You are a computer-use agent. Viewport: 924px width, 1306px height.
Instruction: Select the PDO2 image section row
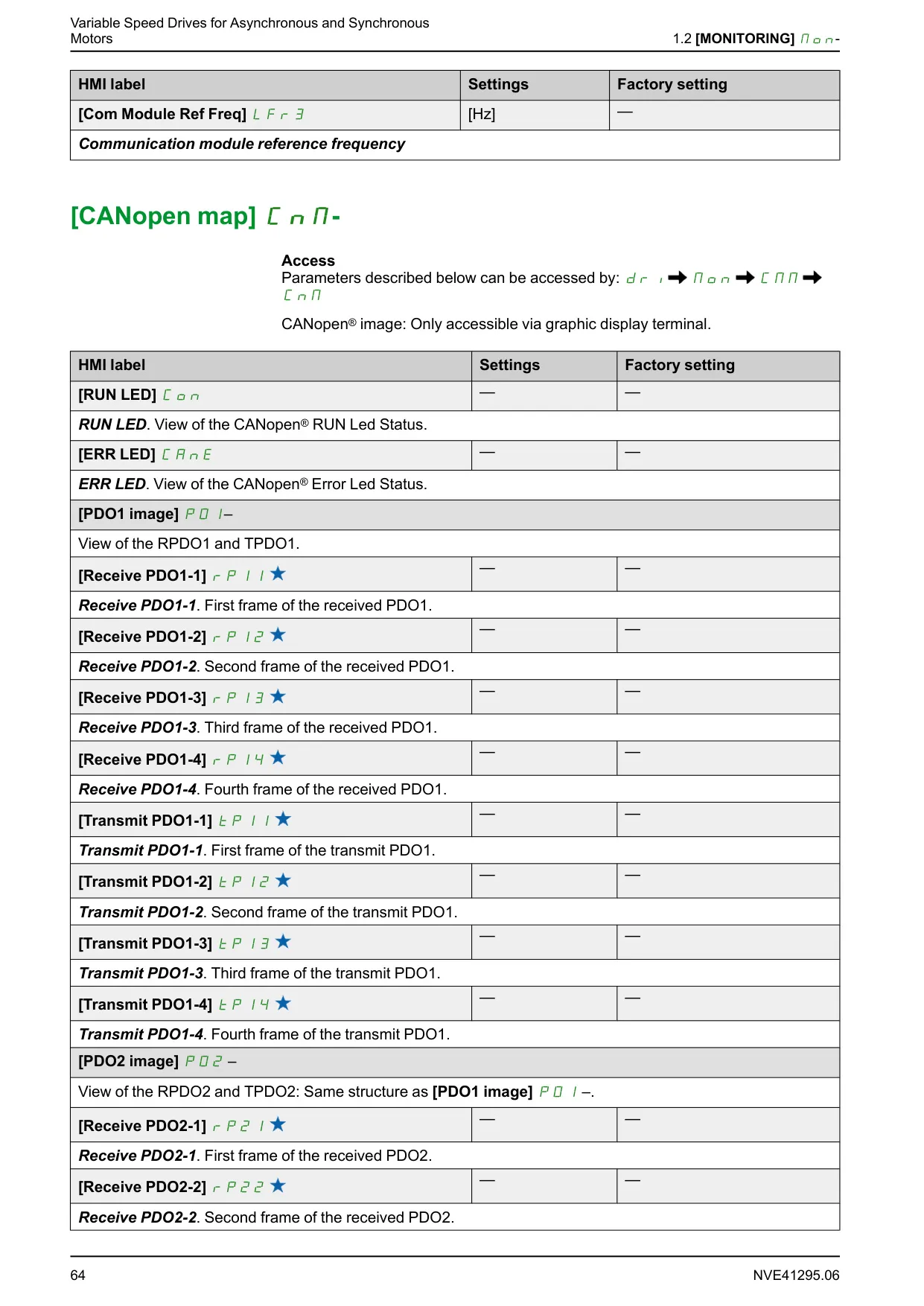click(455, 1062)
